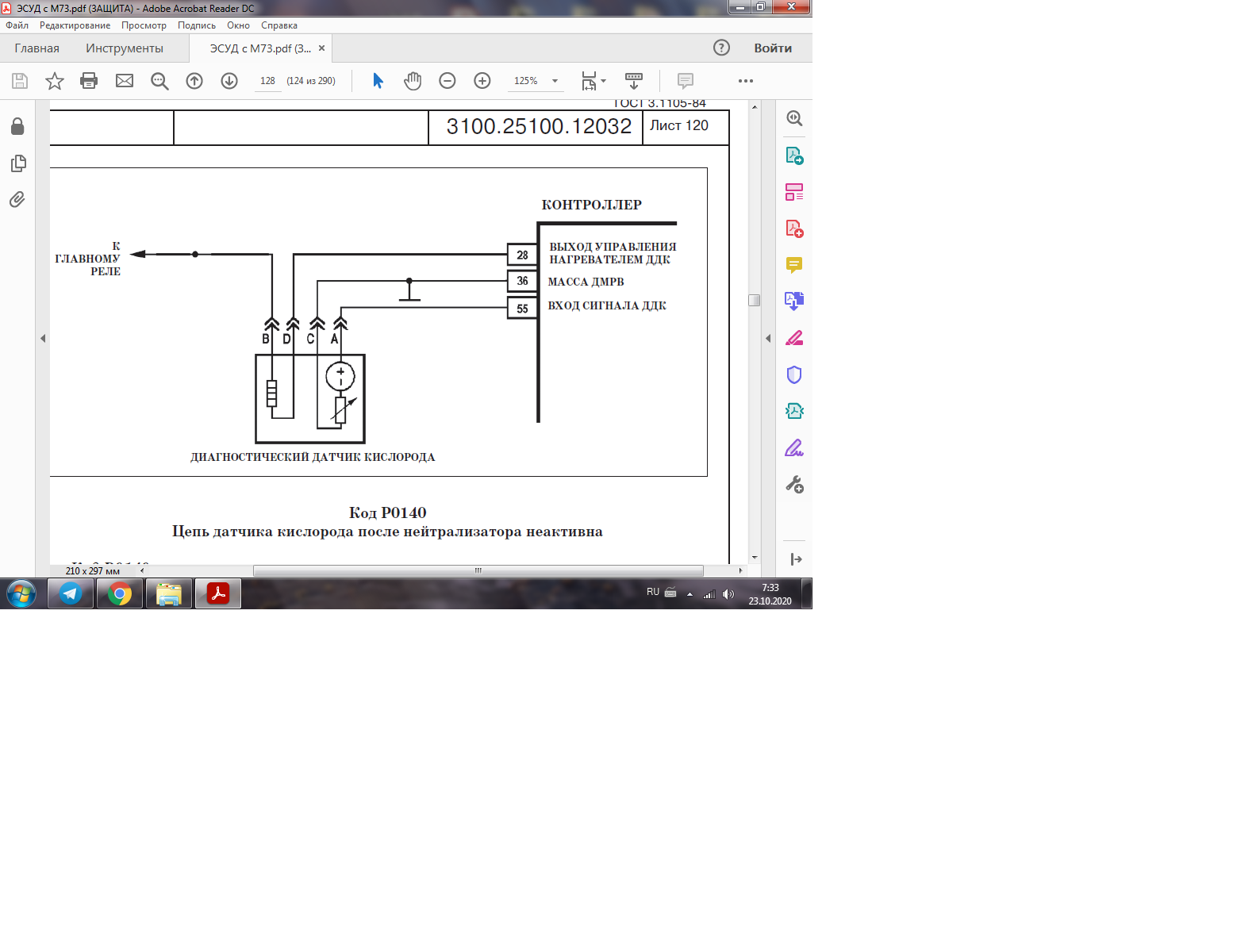Click the Войти sign-in button

(x=773, y=48)
